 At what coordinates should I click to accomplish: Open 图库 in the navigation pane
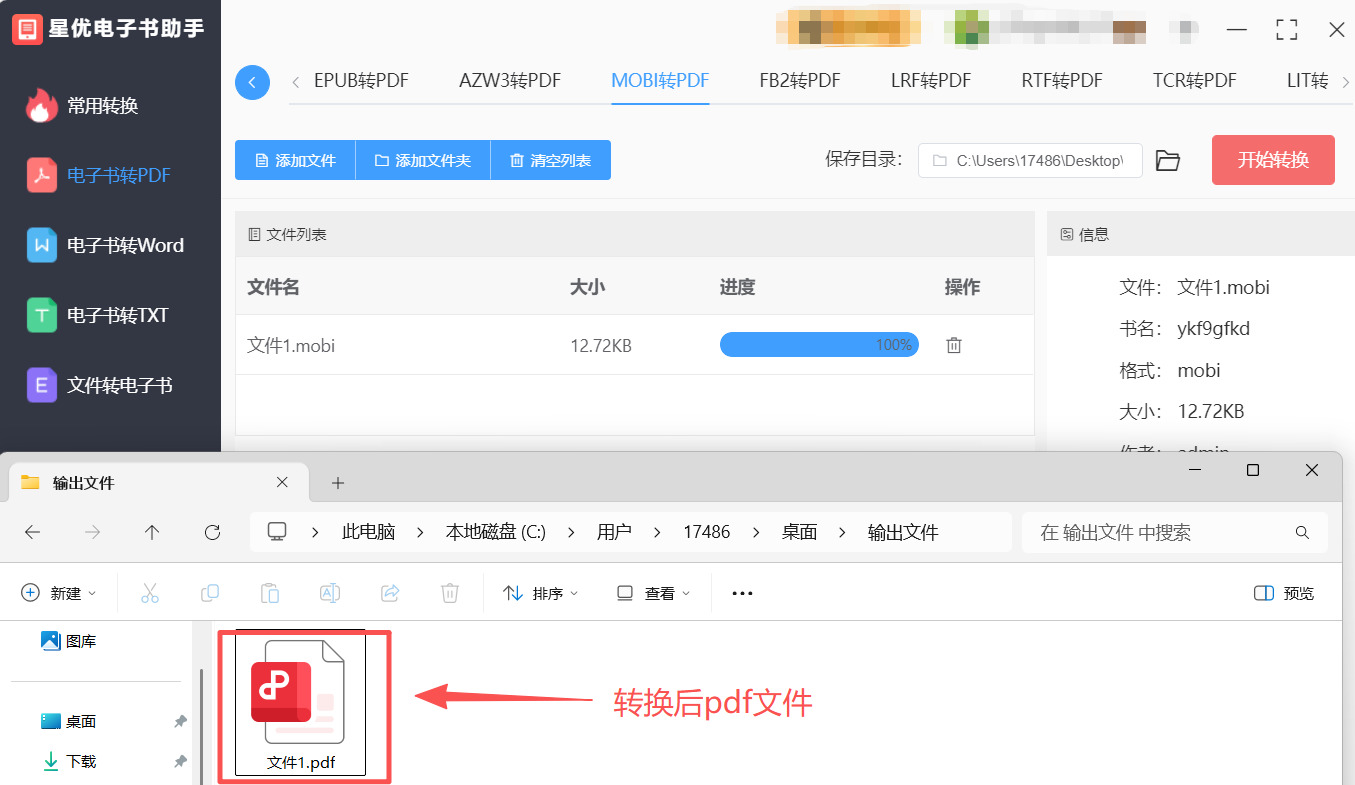point(69,641)
